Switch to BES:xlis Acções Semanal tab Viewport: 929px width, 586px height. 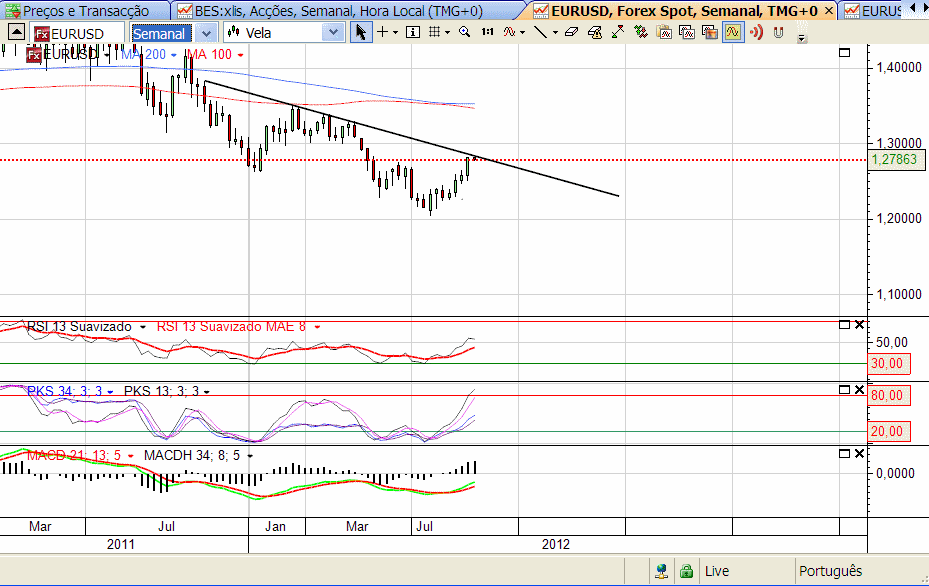point(338,11)
